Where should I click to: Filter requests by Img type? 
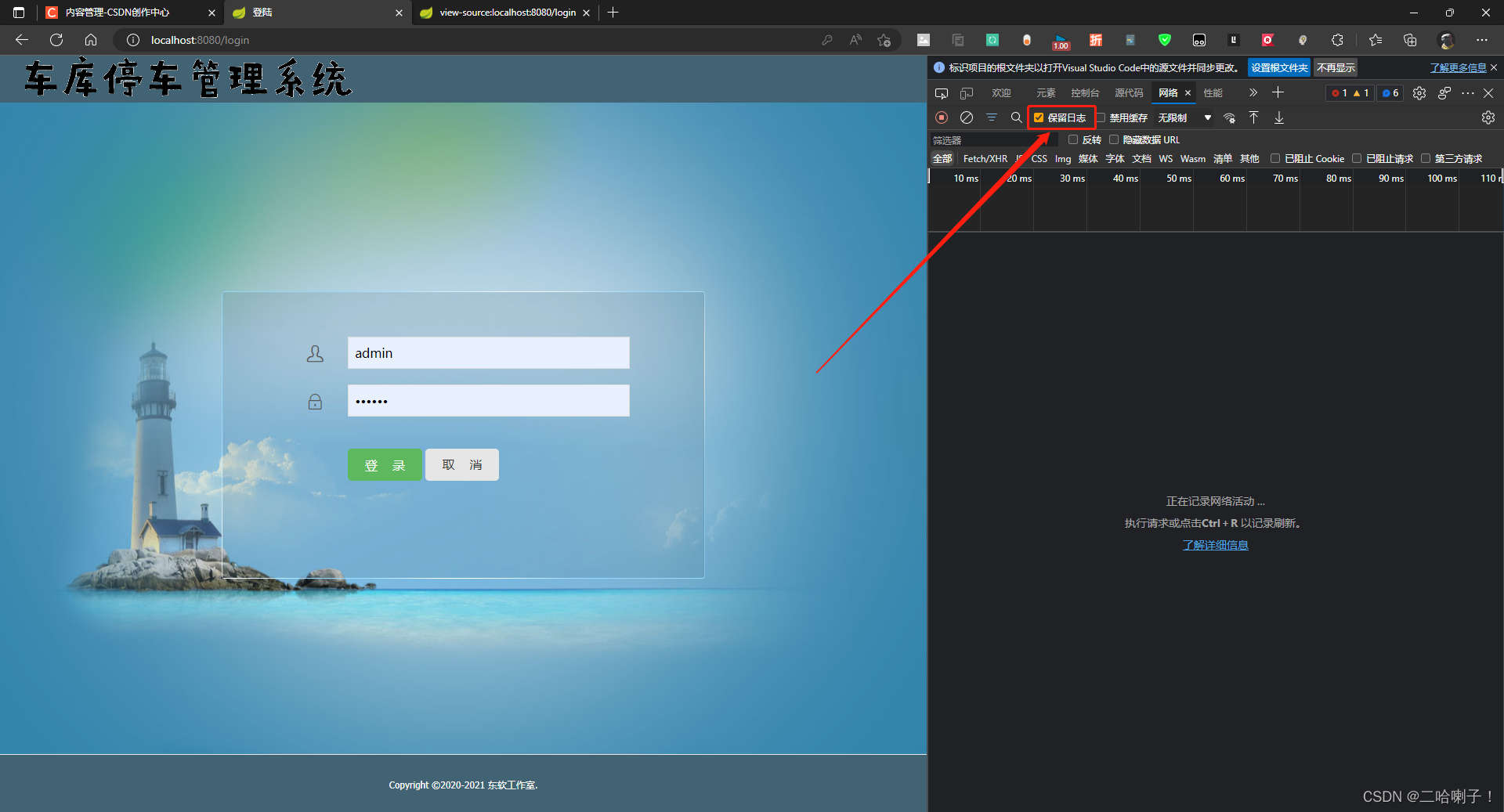click(1063, 159)
